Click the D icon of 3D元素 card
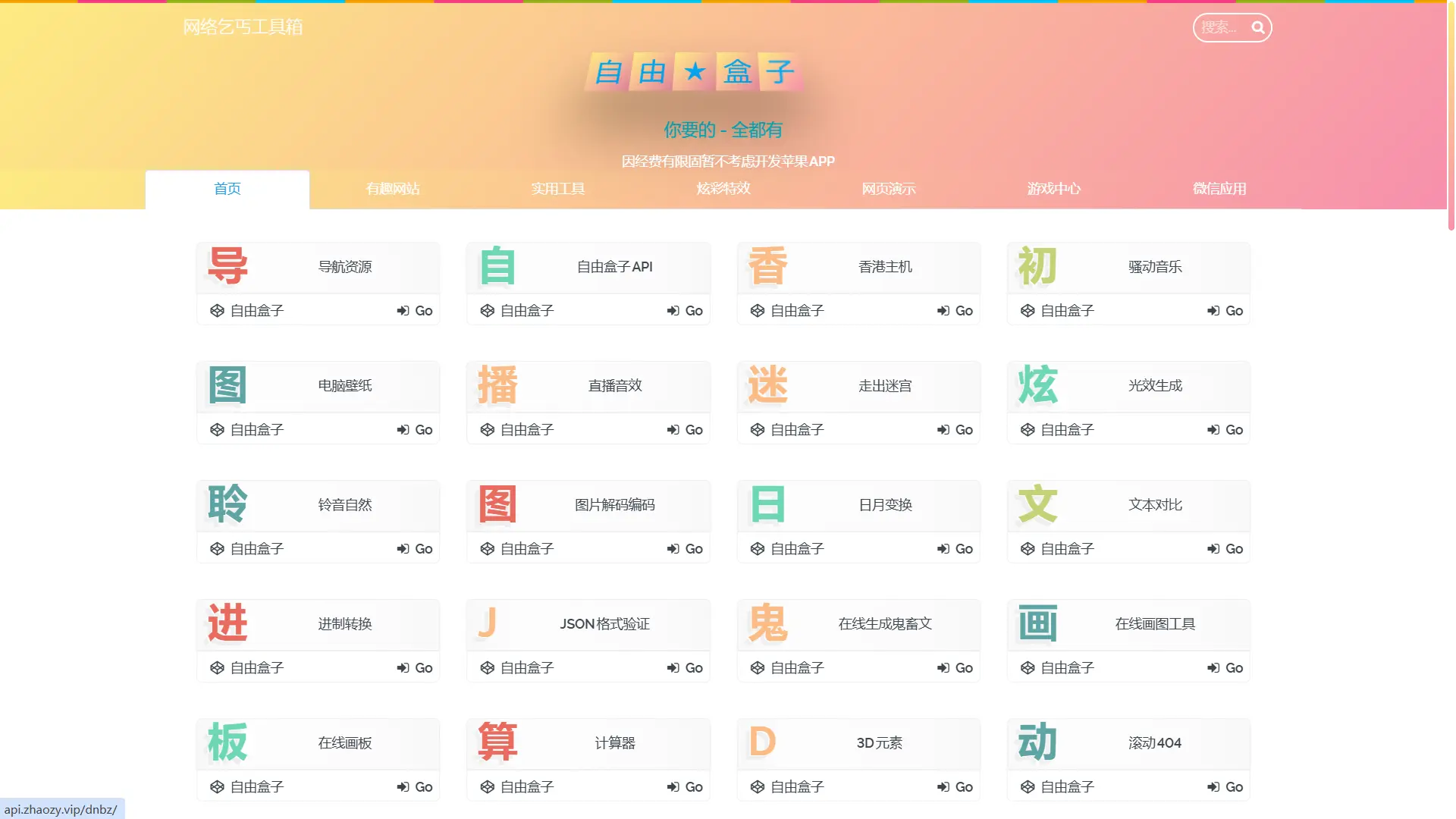 point(762,742)
